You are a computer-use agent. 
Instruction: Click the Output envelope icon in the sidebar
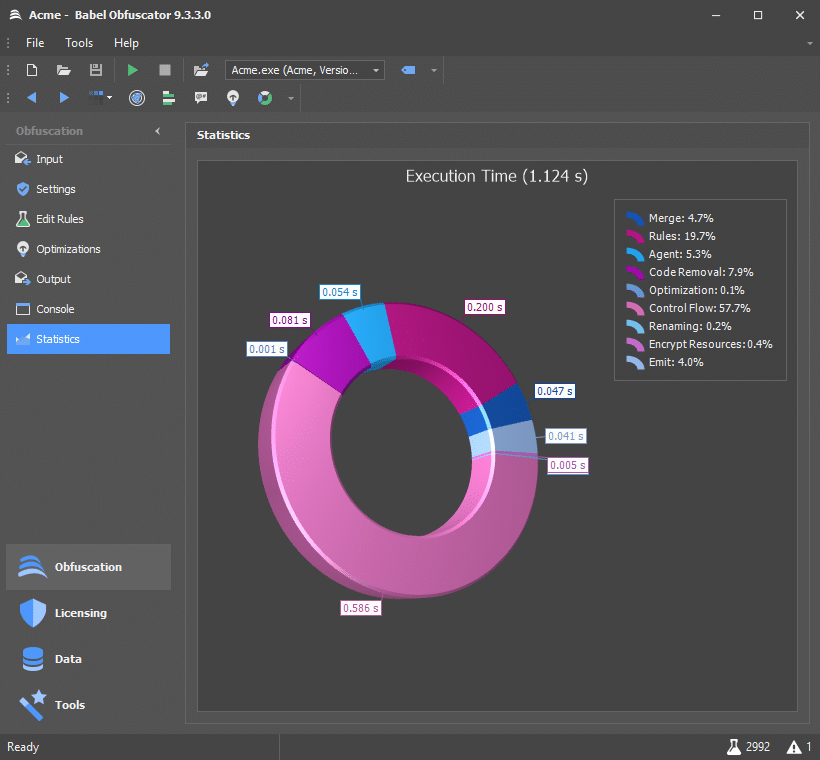pos(22,279)
